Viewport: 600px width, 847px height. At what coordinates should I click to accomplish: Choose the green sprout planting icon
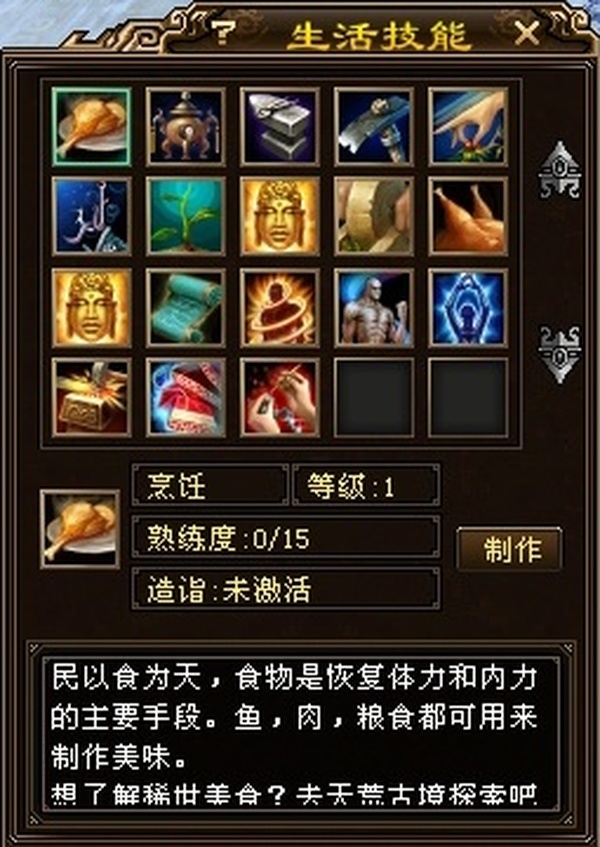coord(185,216)
